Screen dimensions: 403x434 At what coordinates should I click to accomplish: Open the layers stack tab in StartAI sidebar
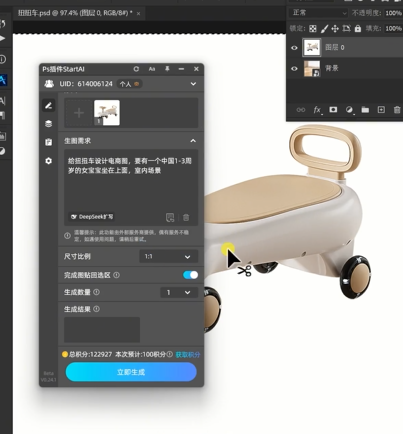[49, 124]
